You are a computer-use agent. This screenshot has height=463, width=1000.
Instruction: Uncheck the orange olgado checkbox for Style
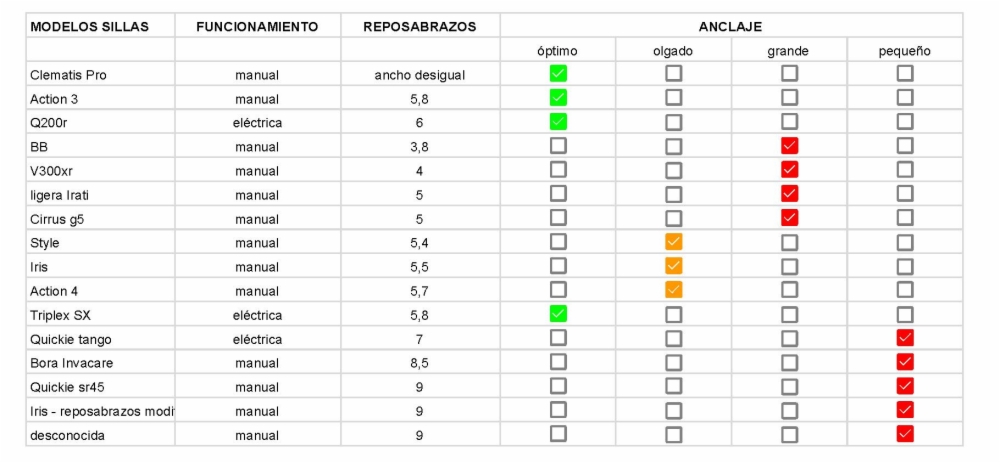pos(674,242)
